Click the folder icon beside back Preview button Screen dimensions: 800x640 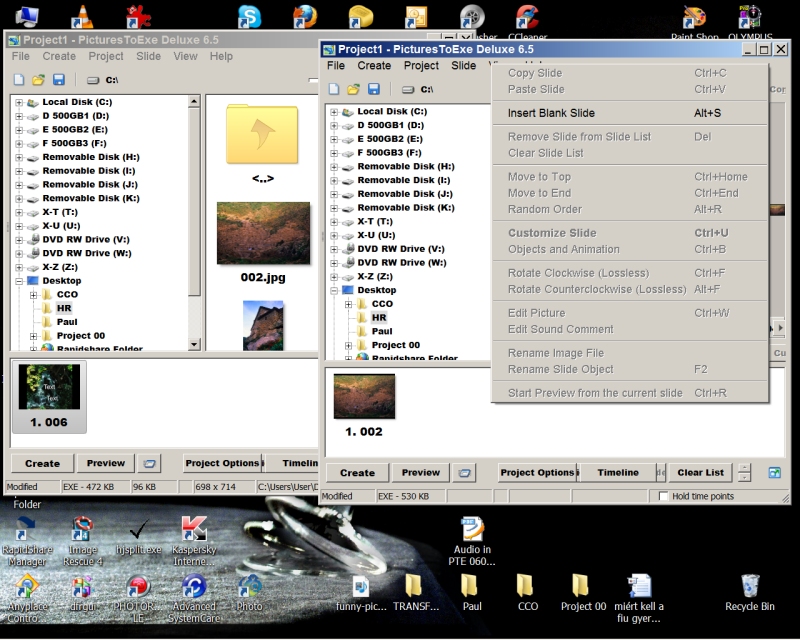click(150, 463)
